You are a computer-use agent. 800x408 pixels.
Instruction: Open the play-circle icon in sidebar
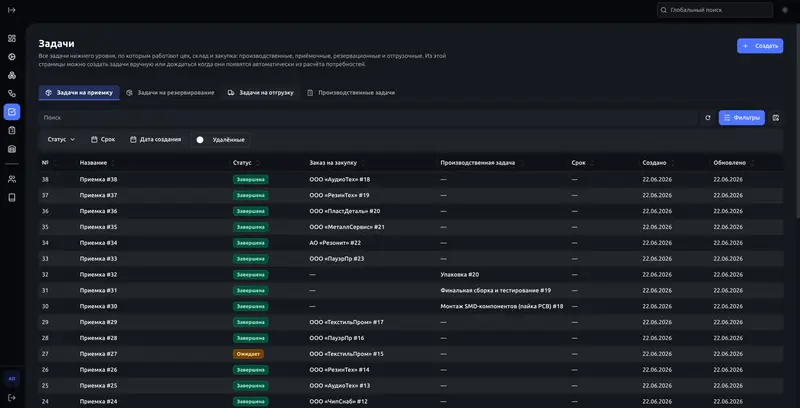pyautogui.click(x=12, y=57)
